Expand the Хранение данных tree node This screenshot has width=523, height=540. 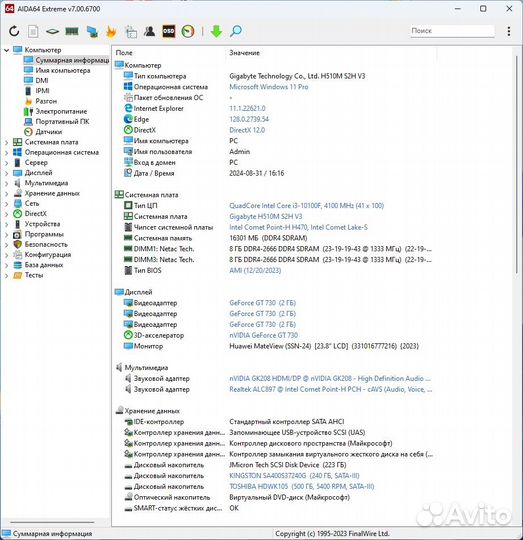(x=6, y=194)
